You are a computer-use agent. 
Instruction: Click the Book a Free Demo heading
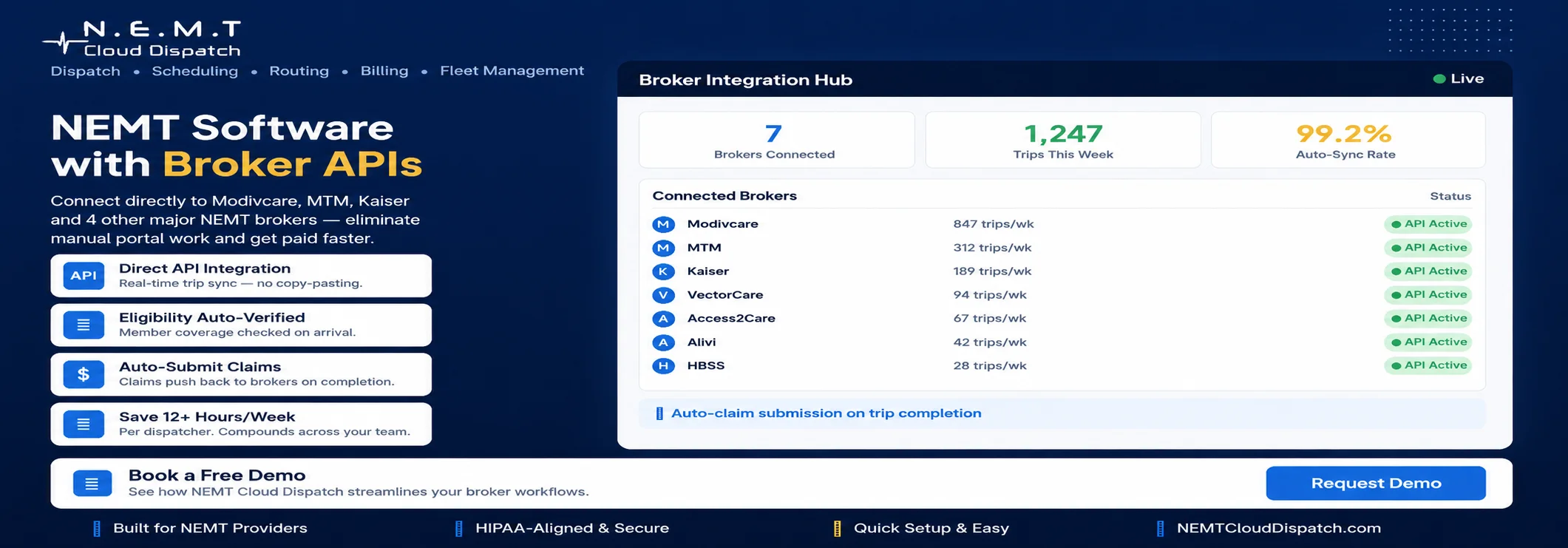pyautogui.click(x=217, y=476)
